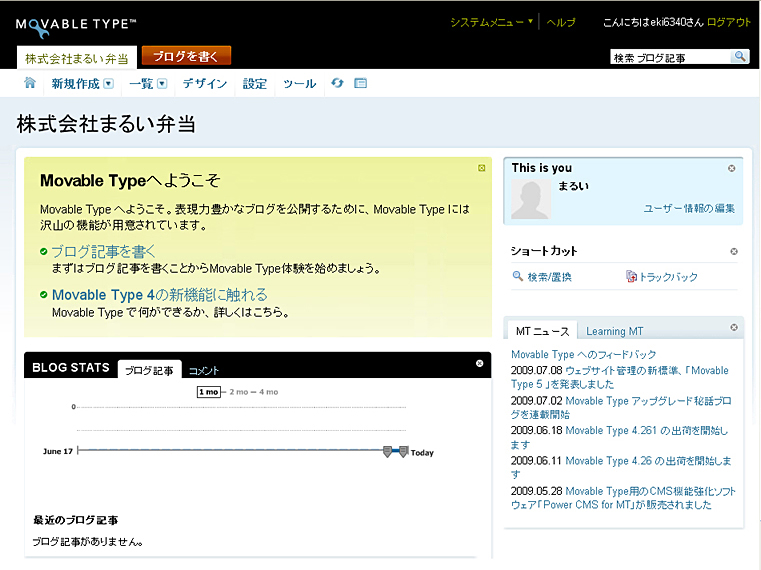Click the home icon in the navigation bar

click(30, 83)
